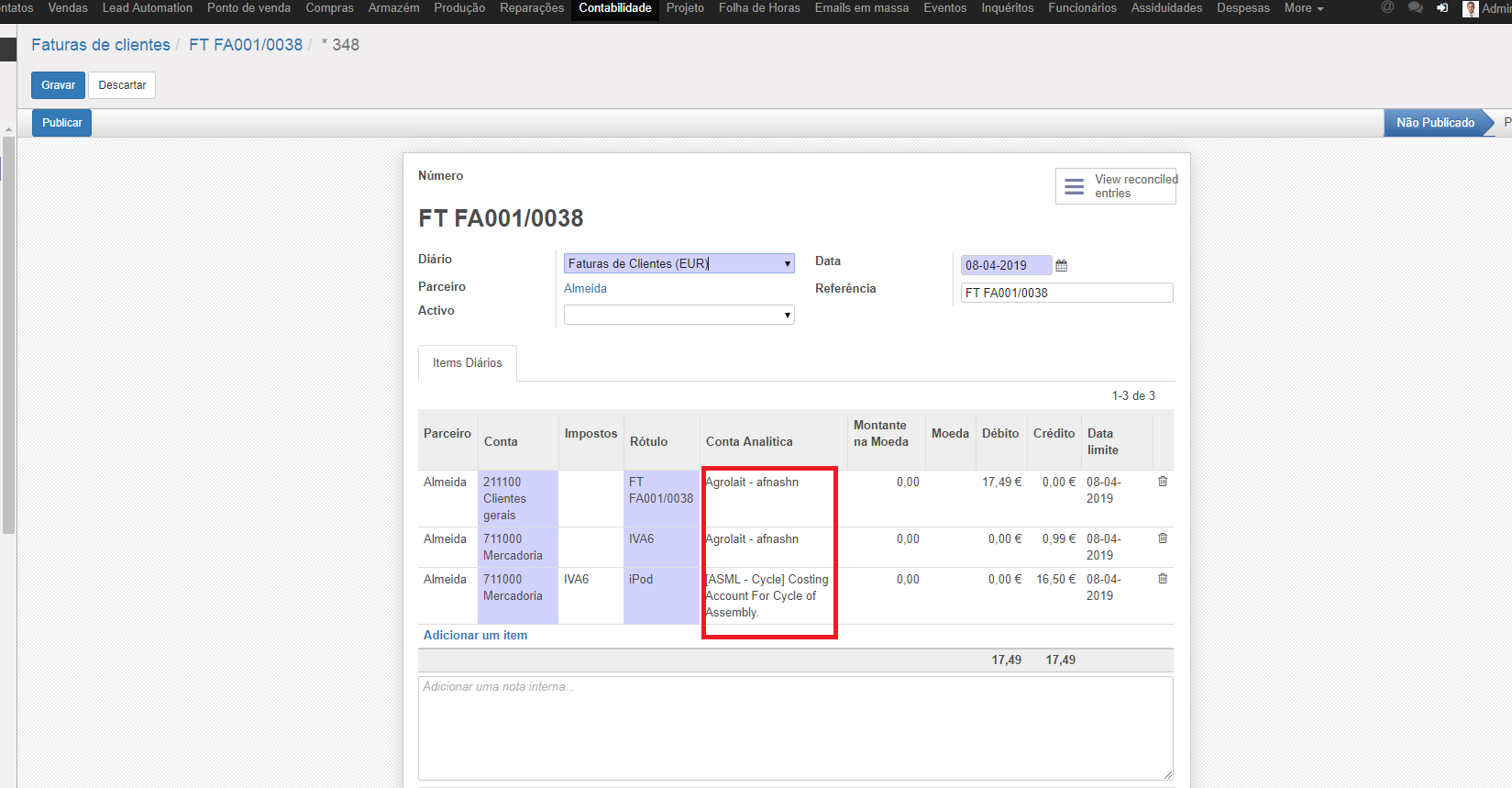The height and width of the screenshot is (788, 1512).
Task: Click the login arrow icon in top bar
Action: coord(1442,7)
